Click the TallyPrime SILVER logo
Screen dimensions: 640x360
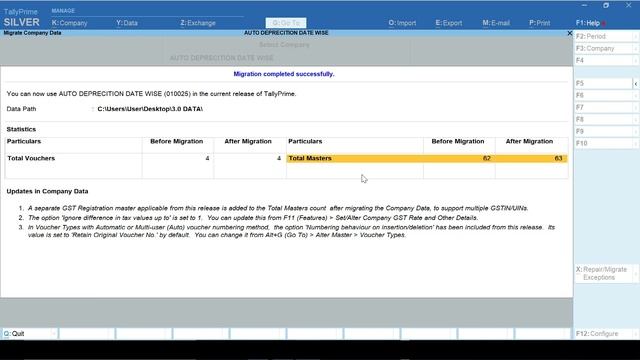21,18
